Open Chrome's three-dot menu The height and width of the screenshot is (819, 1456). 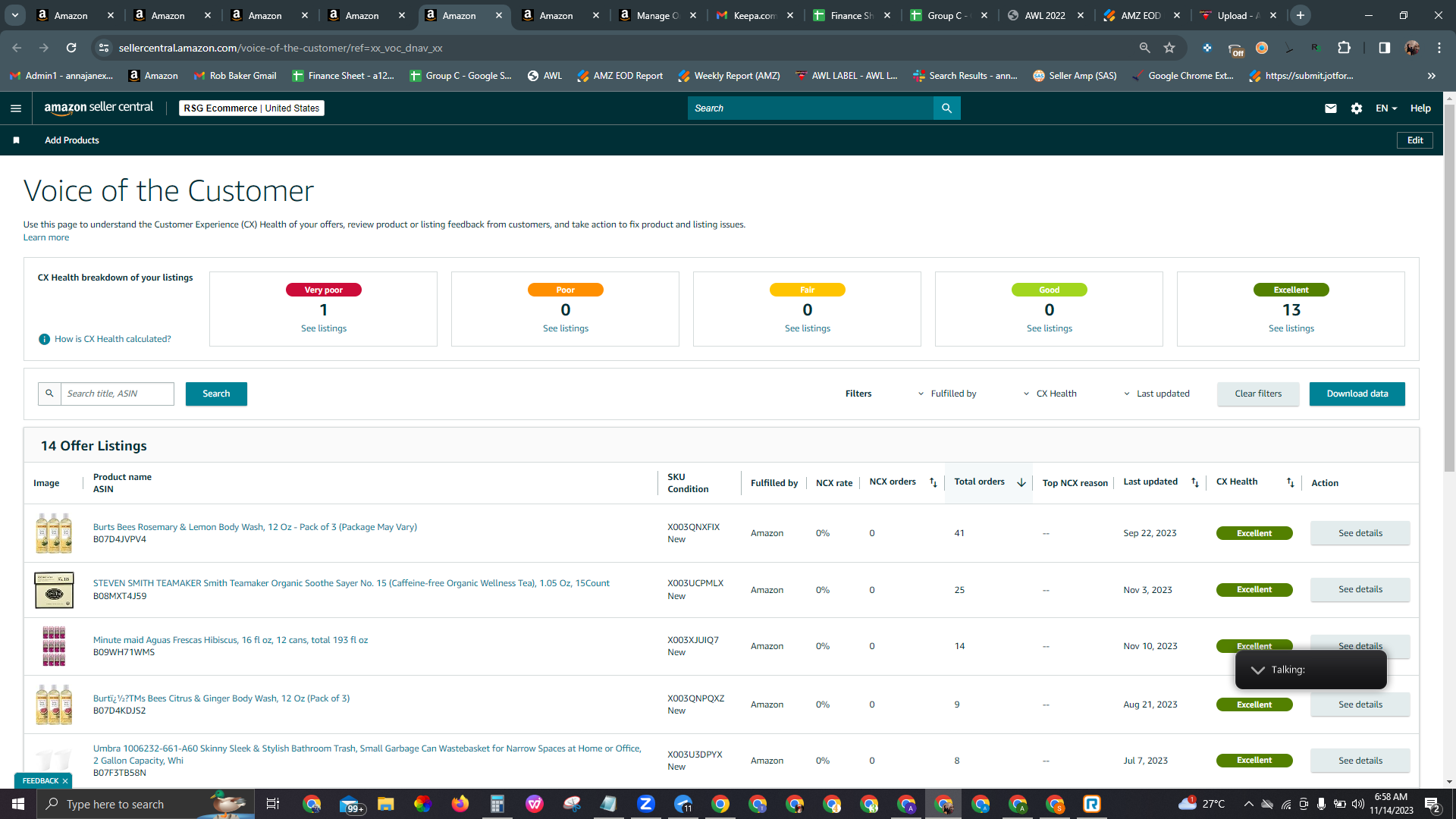point(1439,48)
